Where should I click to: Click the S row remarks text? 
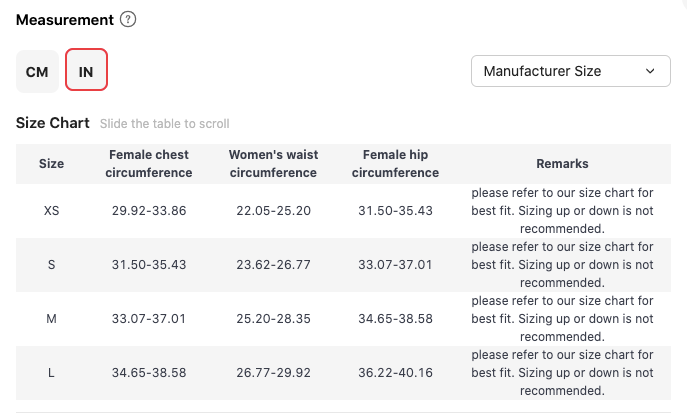562,265
